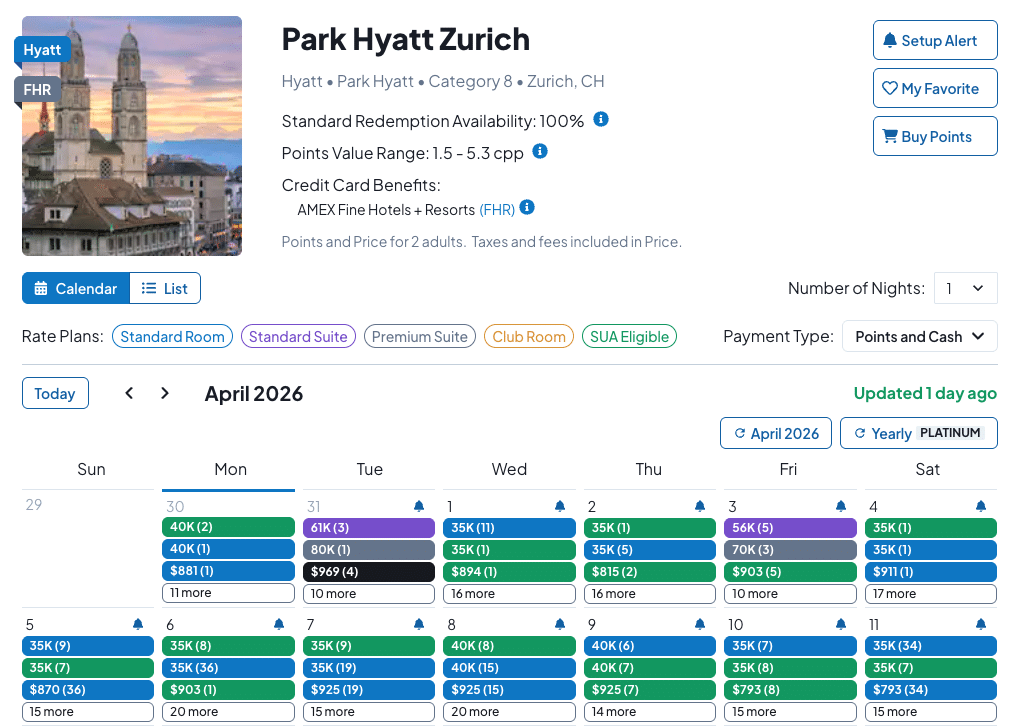1017x728 pixels.
Task: Switch to the Calendar view tab
Action: 76,288
